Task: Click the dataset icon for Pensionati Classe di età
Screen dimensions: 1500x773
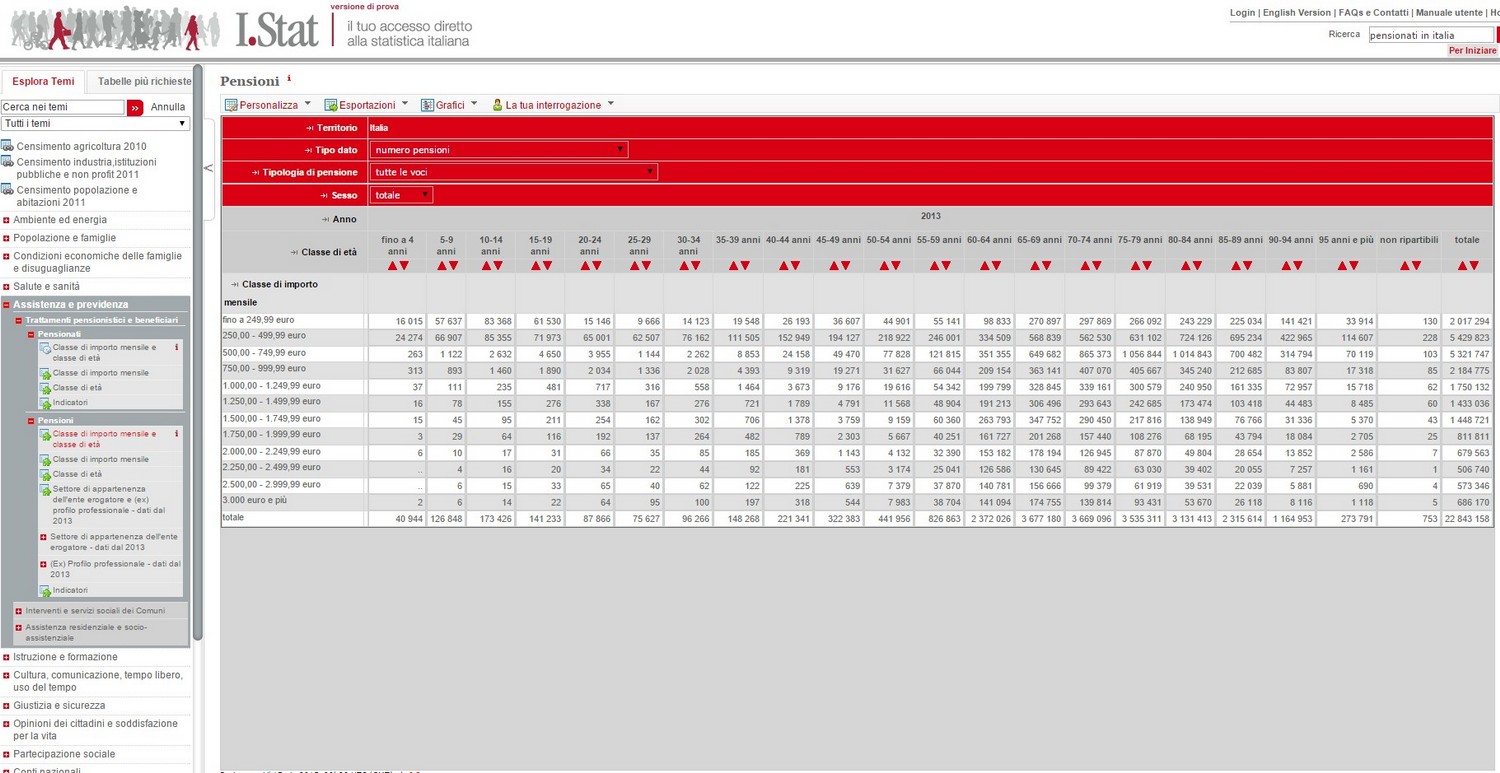Action: [x=44, y=388]
